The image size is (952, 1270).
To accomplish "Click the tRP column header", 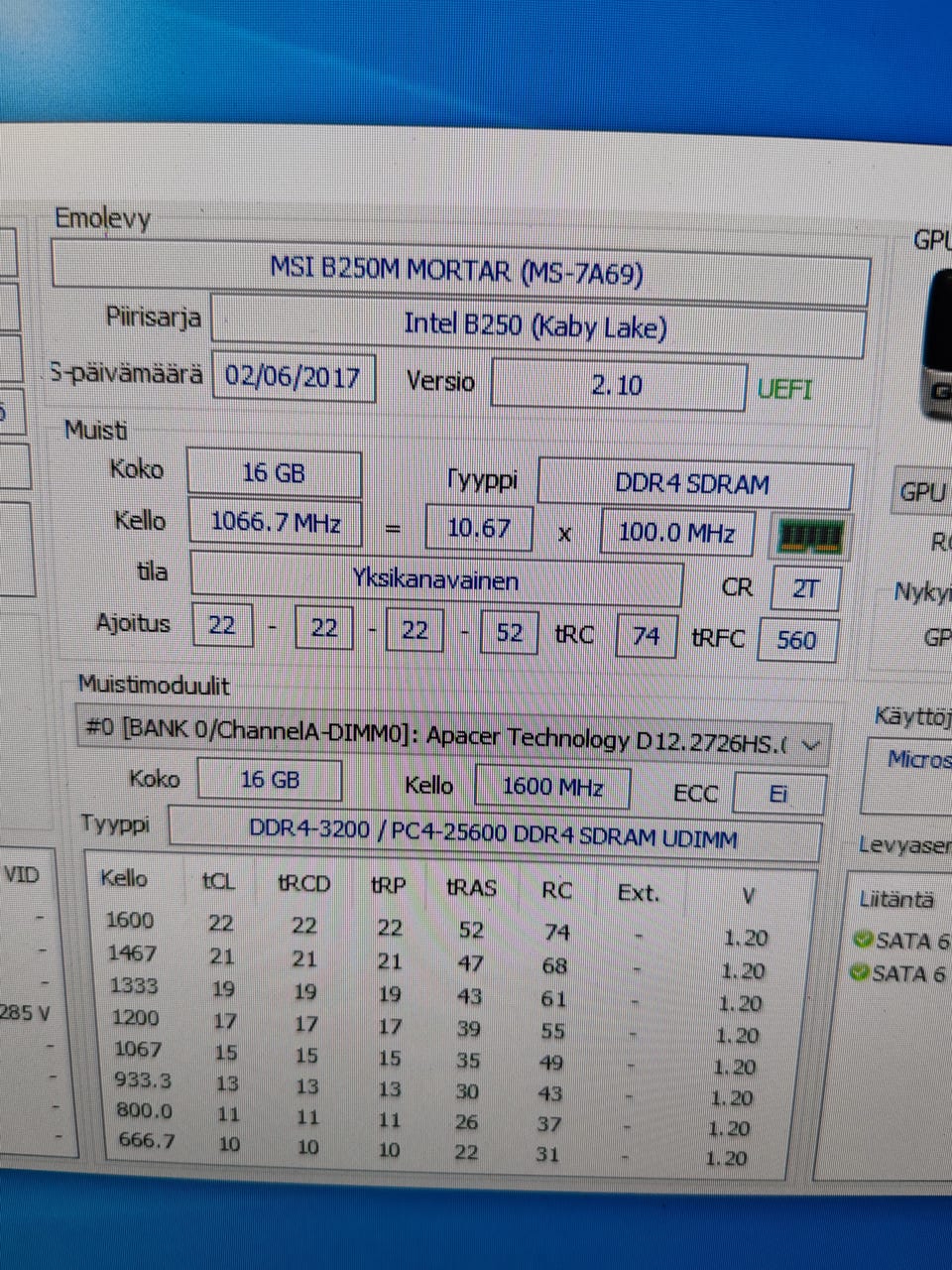I will click(x=388, y=885).
